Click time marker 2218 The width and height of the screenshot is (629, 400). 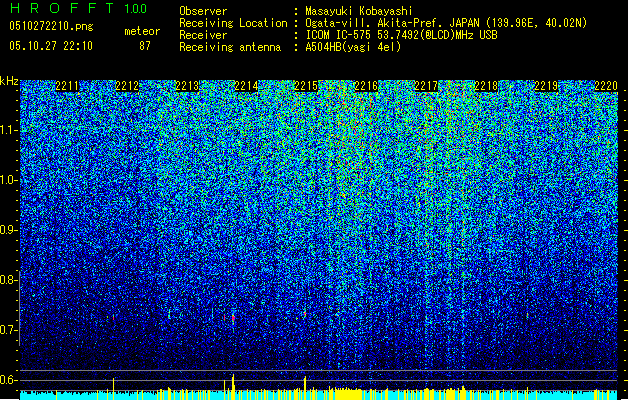tap(486, 86)
